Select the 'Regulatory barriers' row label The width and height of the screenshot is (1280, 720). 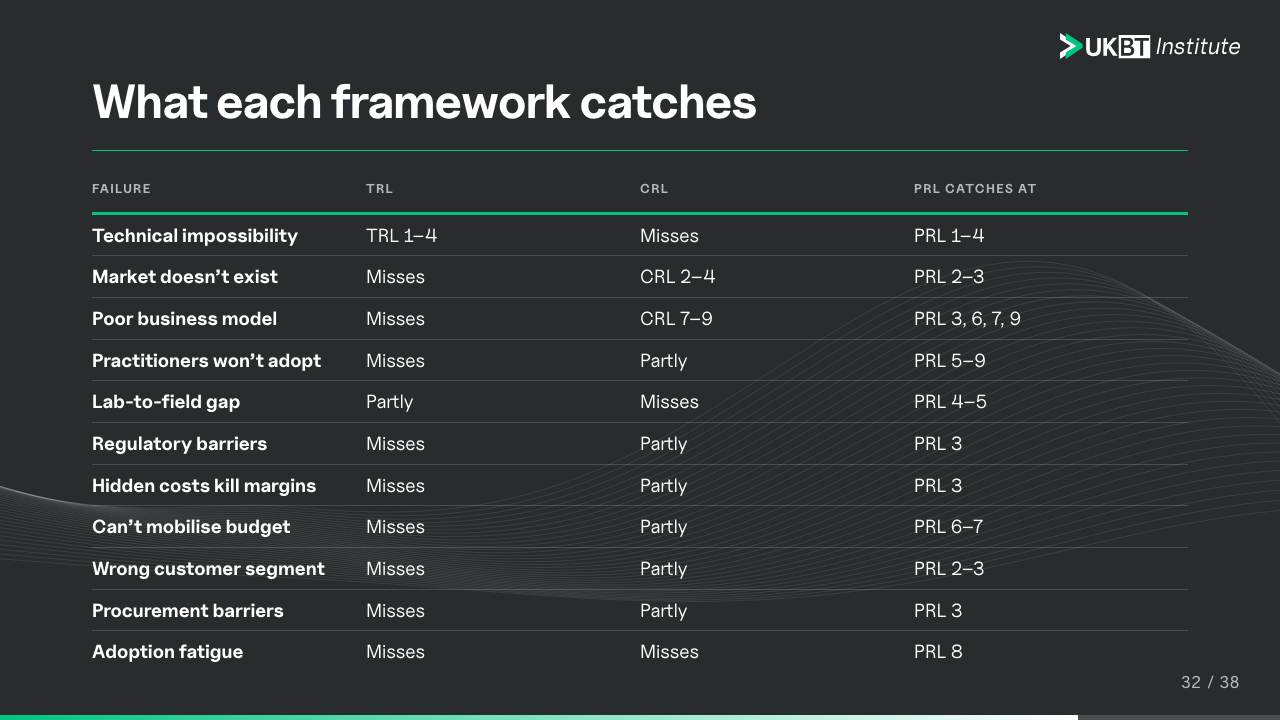tap(180, 444)
